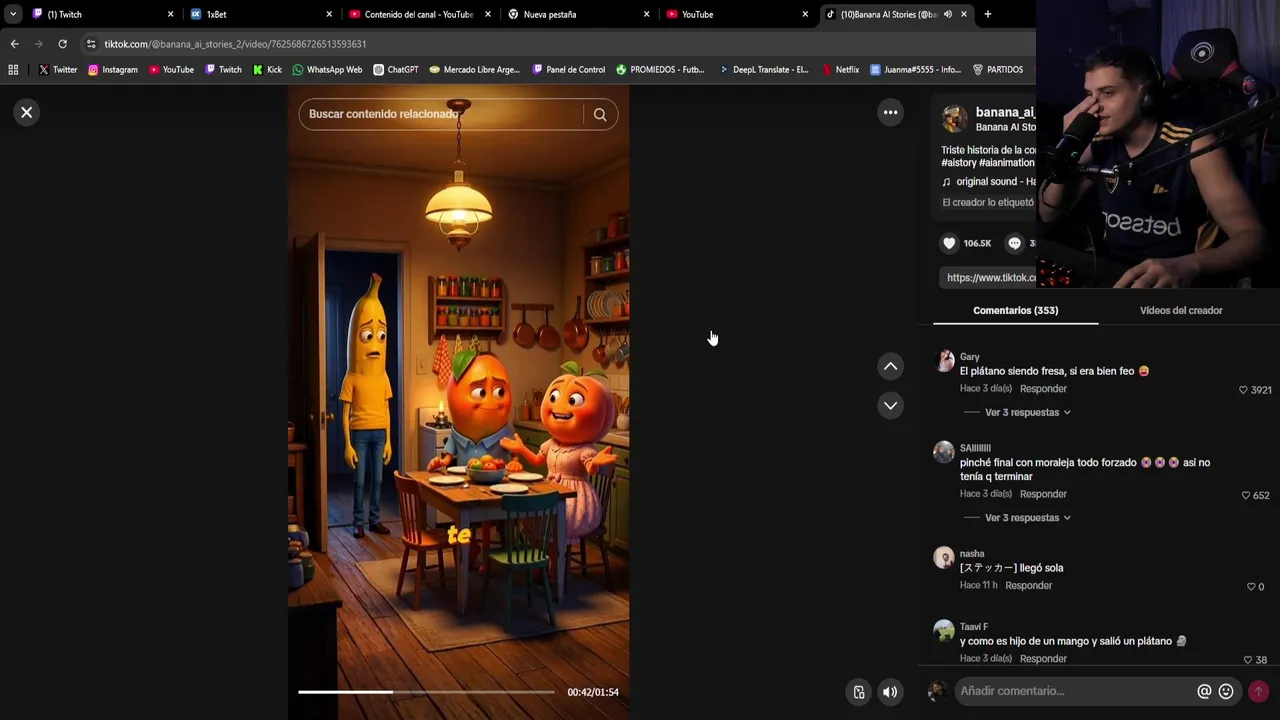
Task: Open the banana_ai creator avatar
Action: 955,119
